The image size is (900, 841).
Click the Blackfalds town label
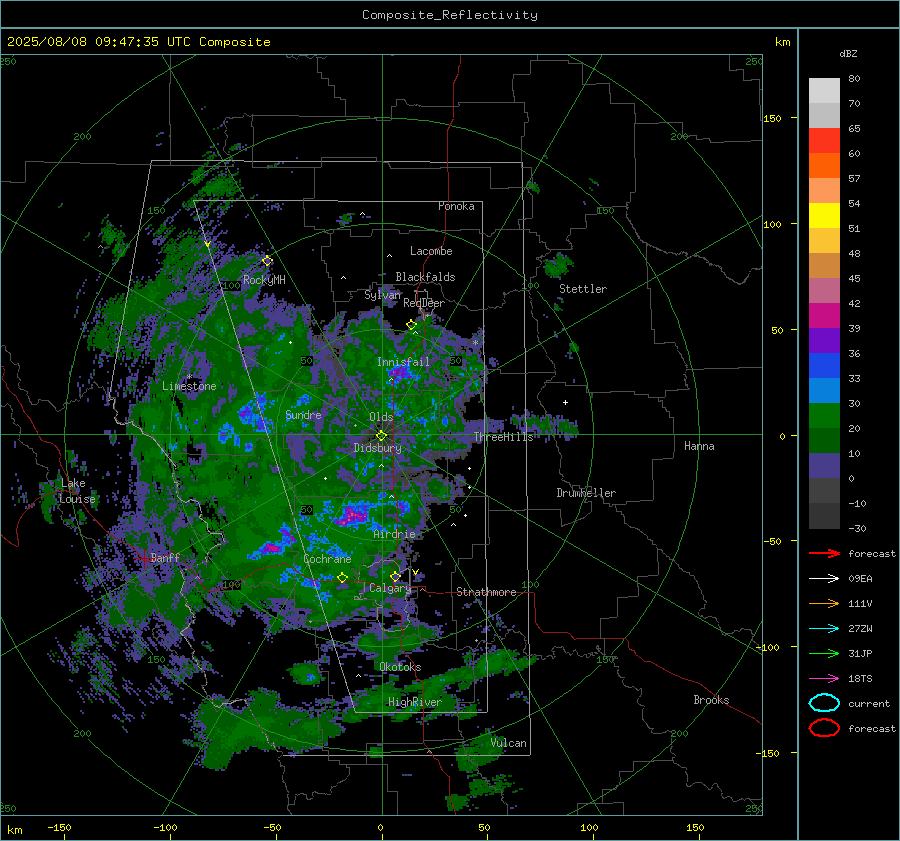425,277
